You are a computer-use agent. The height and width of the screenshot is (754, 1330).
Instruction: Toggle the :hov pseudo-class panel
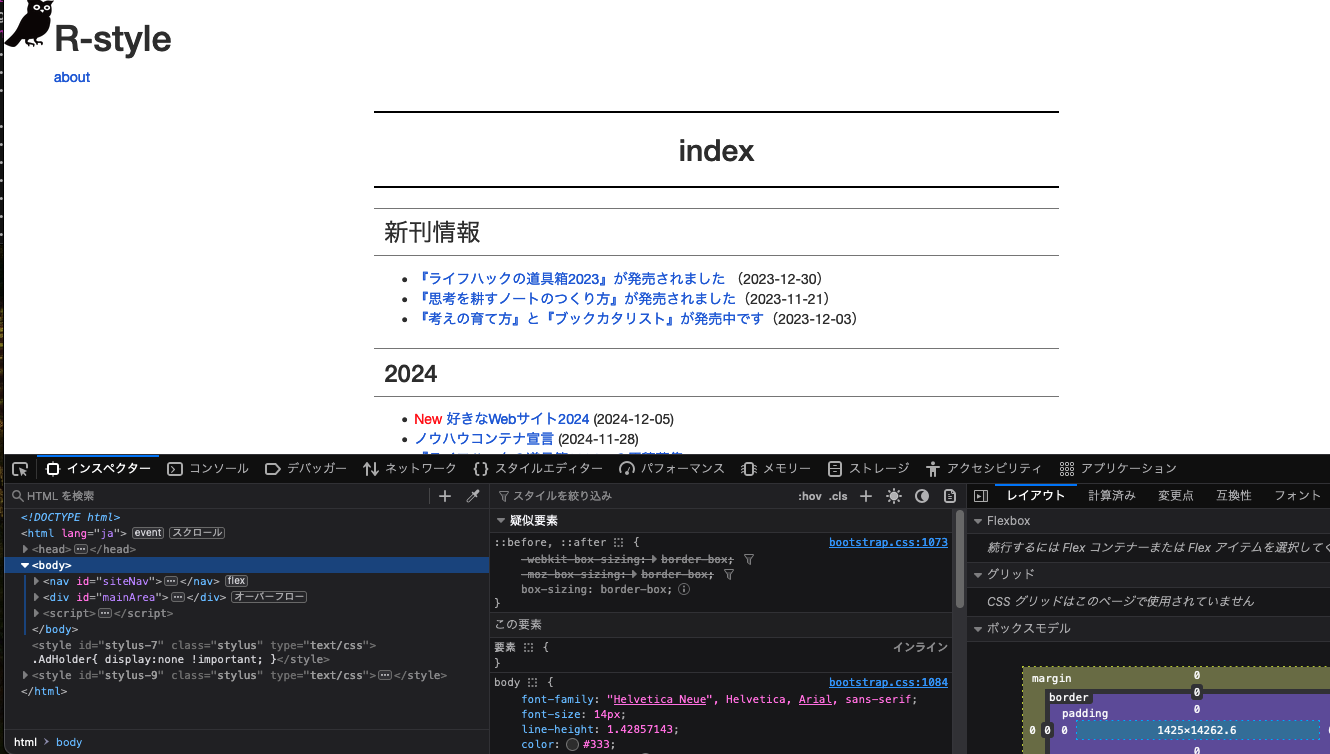[x=809, y=496]
